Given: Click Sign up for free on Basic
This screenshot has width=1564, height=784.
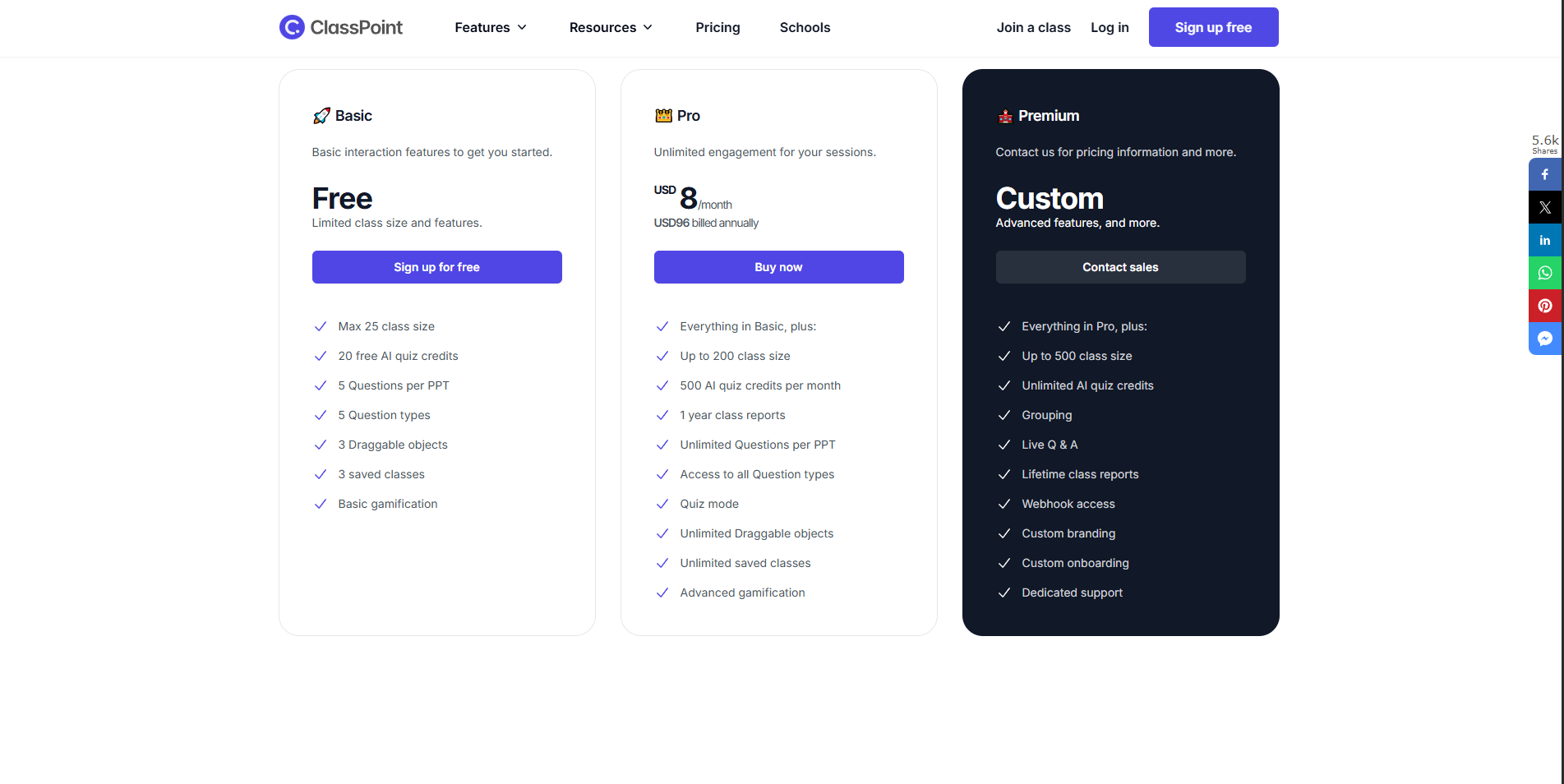Looking at the screenshot, I should (436, 267).
